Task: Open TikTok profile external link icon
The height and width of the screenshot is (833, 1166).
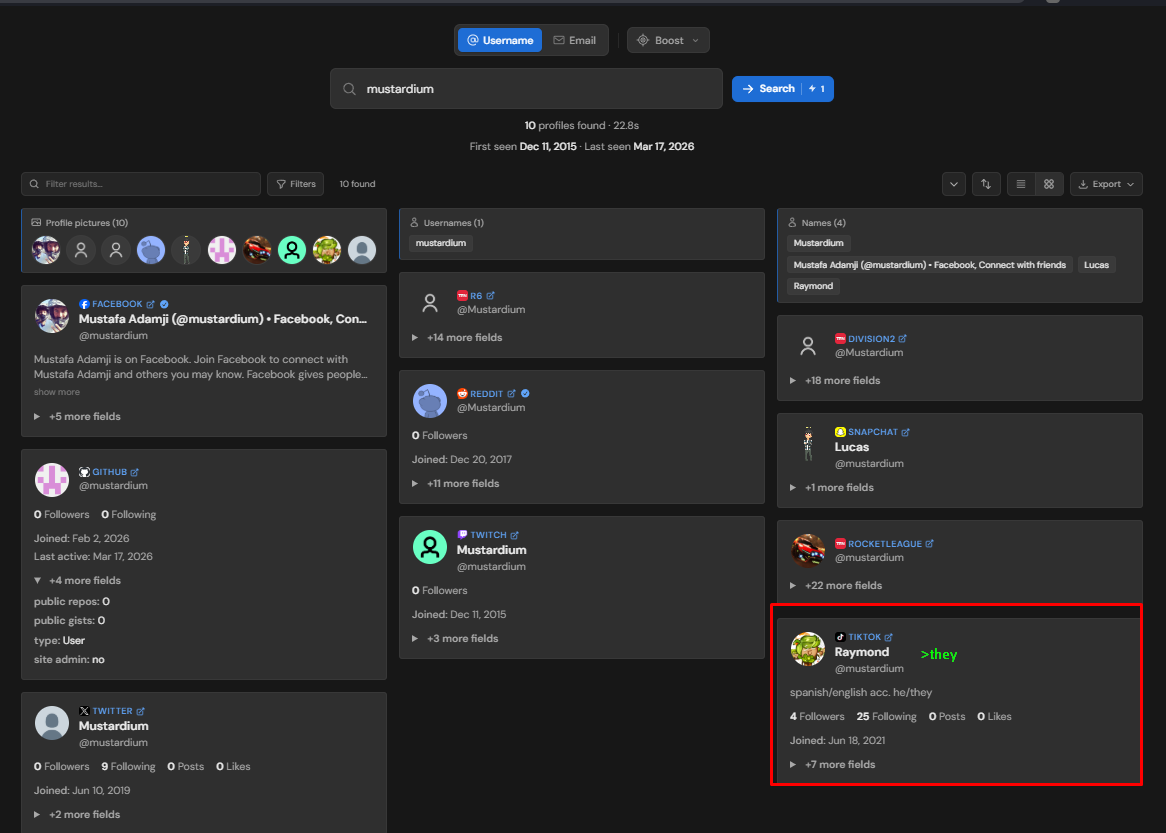Action: point(888,637)
